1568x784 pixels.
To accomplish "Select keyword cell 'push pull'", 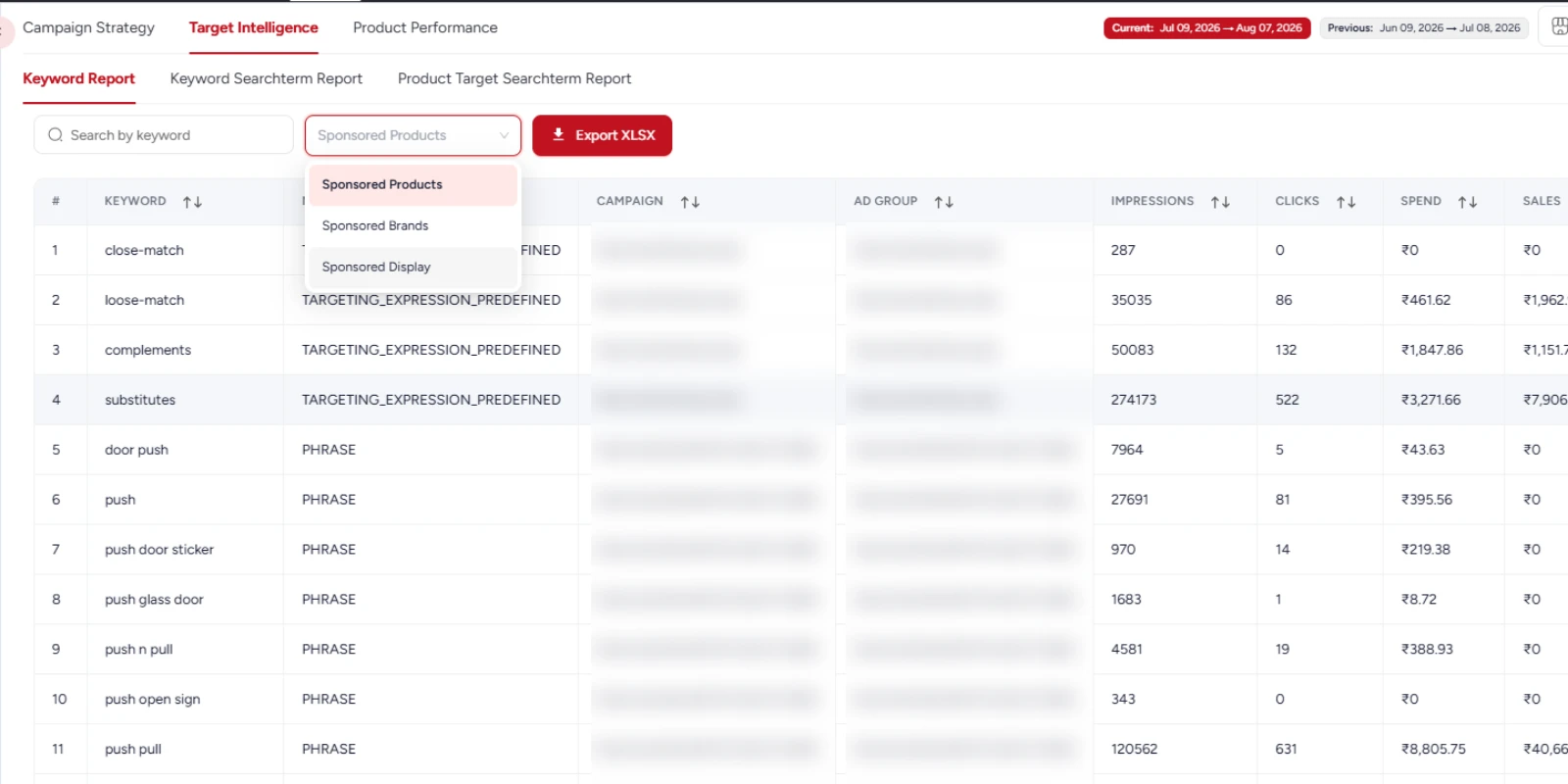I will click(132, 750).
